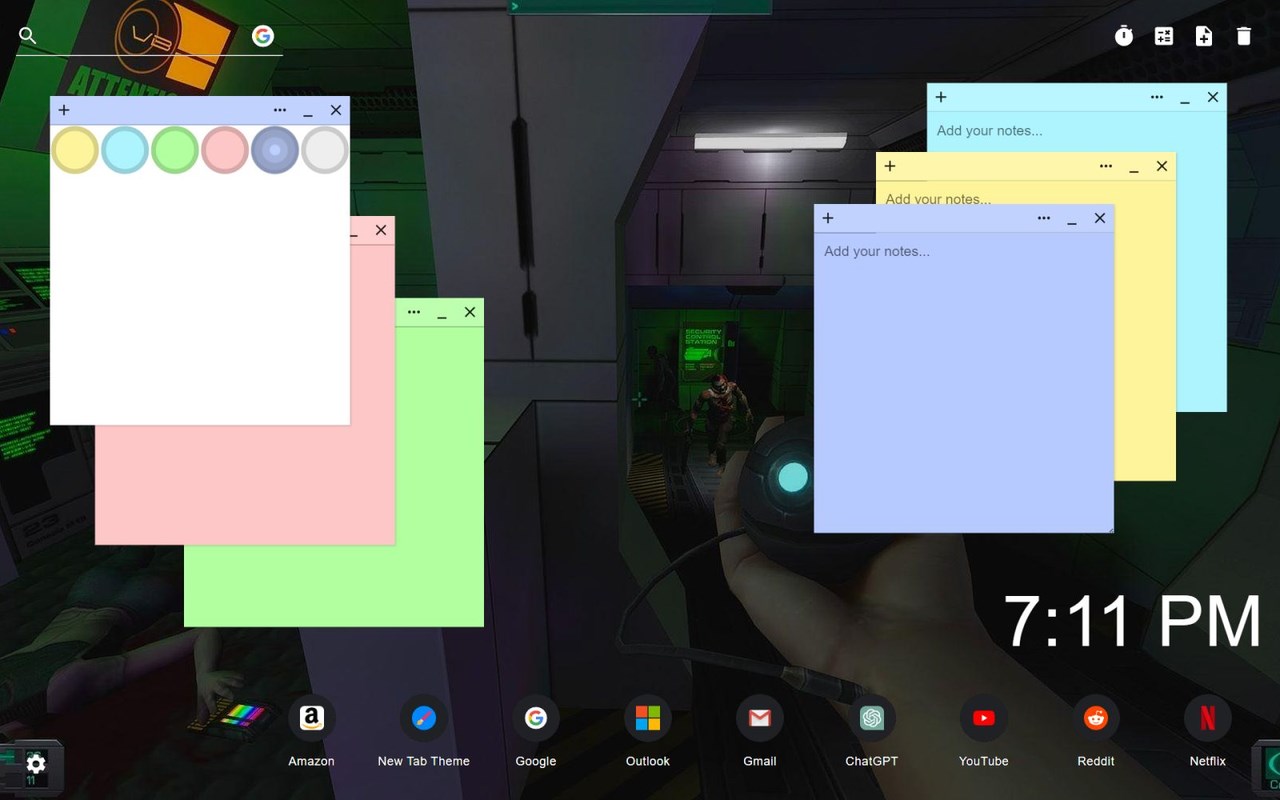Image resolution: width=1280 pixels, height=800 pixels.
Task: Click the plus on the cyan note
Action: click(941, 97)
